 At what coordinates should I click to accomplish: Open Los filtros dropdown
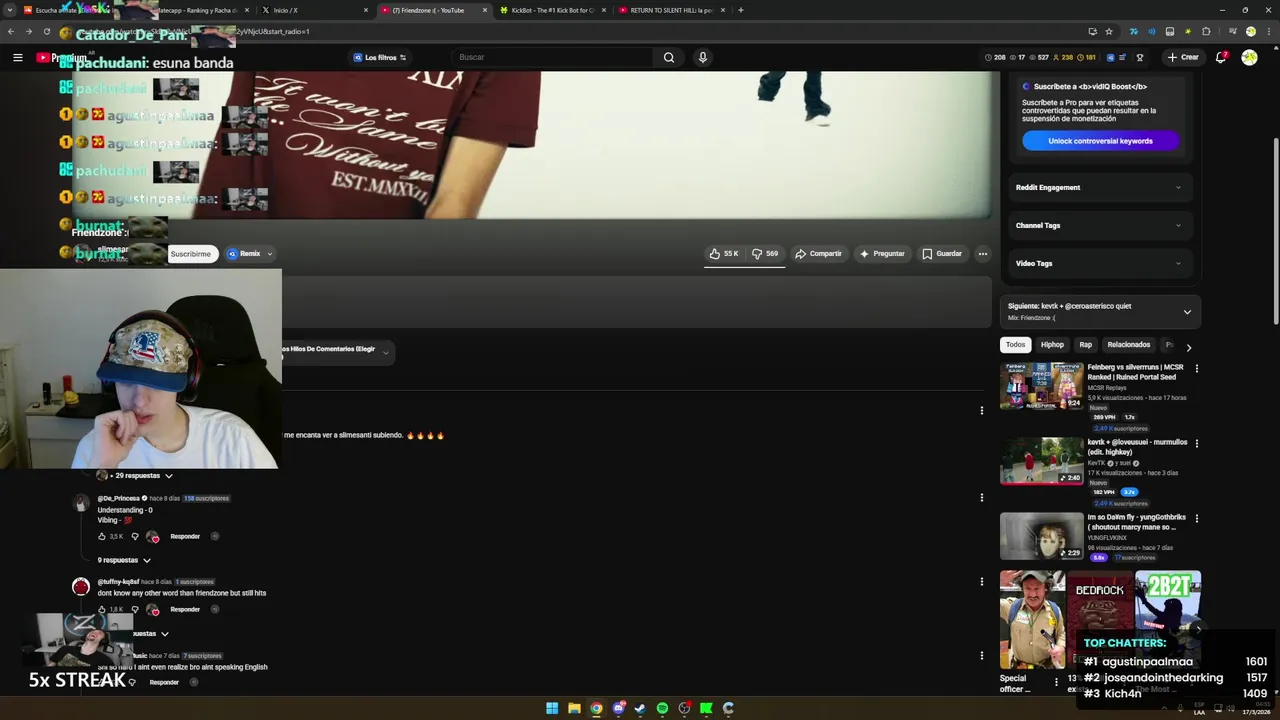380,57
